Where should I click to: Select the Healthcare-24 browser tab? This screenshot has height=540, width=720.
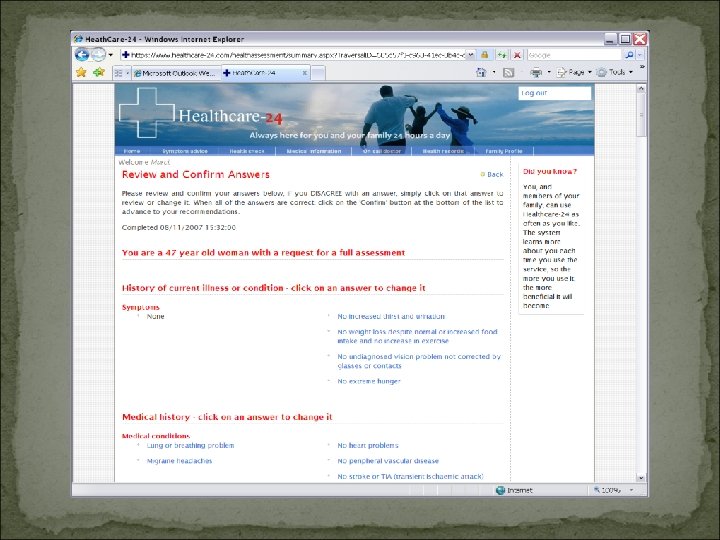point(262,73)
